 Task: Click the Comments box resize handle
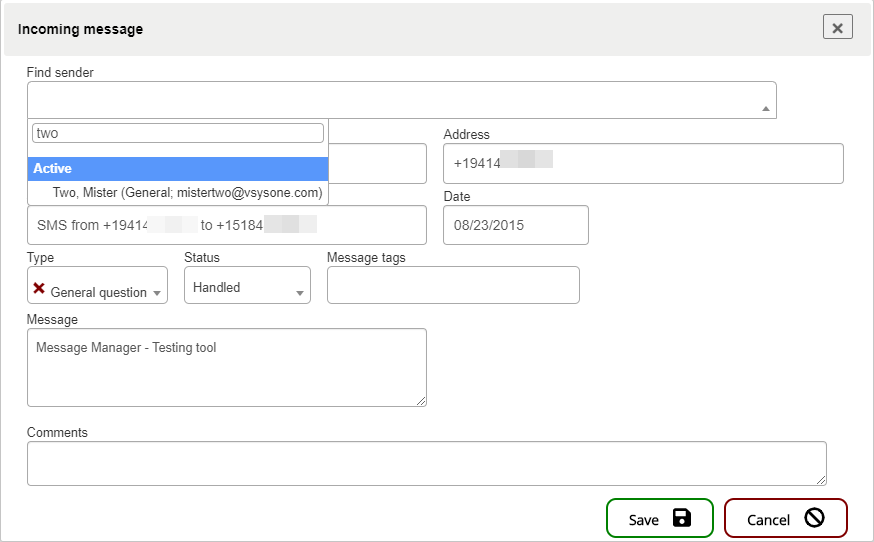coord(821,480)
